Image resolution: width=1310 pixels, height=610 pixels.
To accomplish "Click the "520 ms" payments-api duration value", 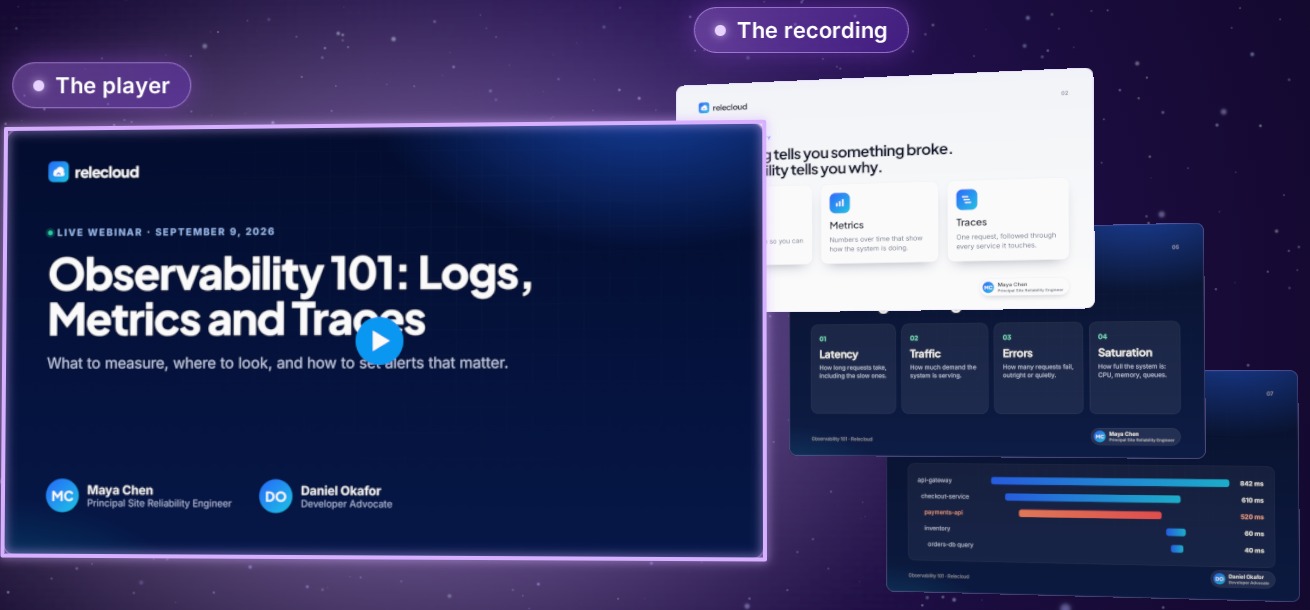I will [x=1252, y=517].
